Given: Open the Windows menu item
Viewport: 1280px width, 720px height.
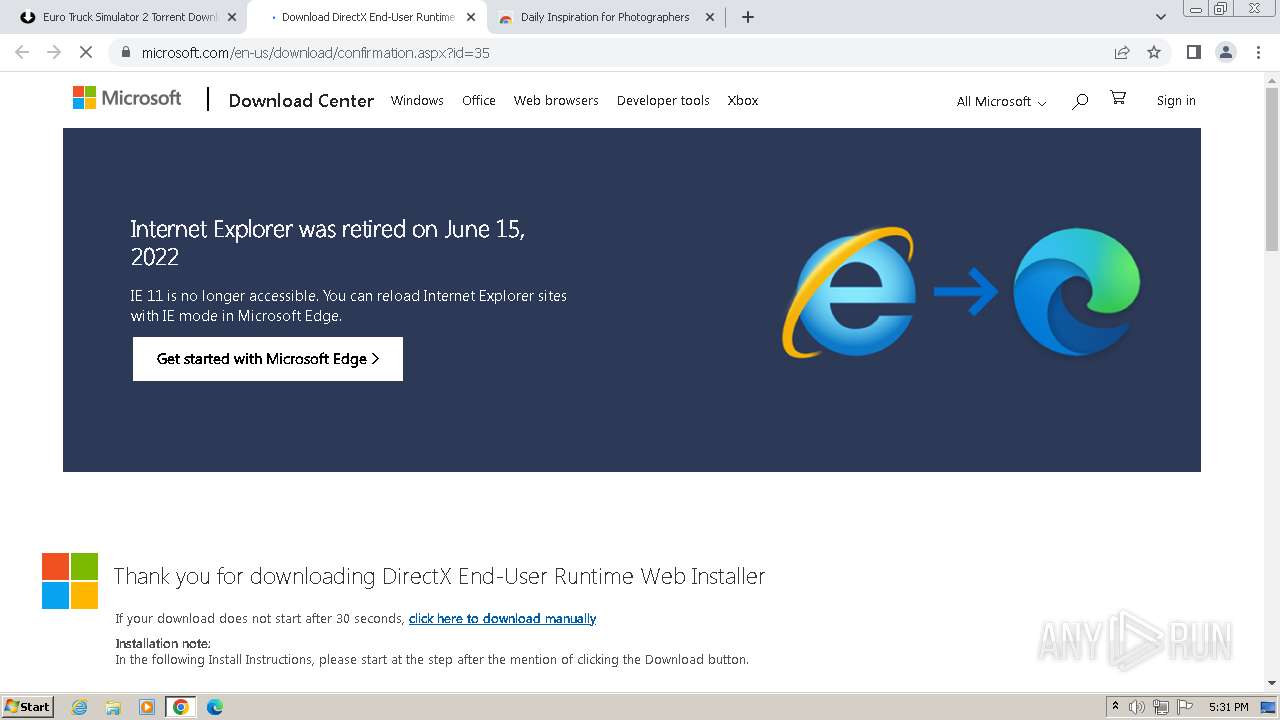Looking at the screenshot, I should (x=417, y=100).
